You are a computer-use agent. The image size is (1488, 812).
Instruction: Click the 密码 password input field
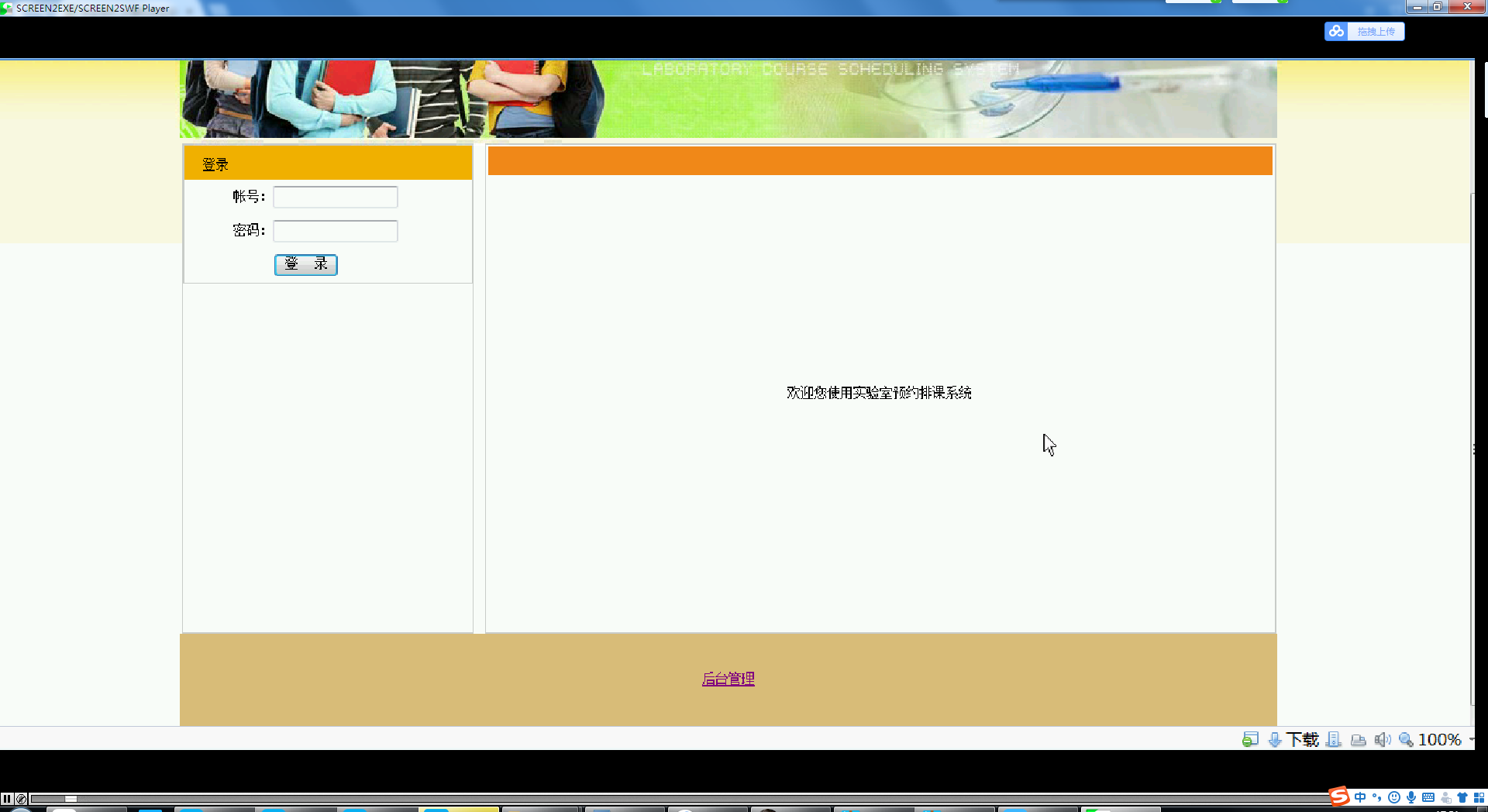point(336,231)
